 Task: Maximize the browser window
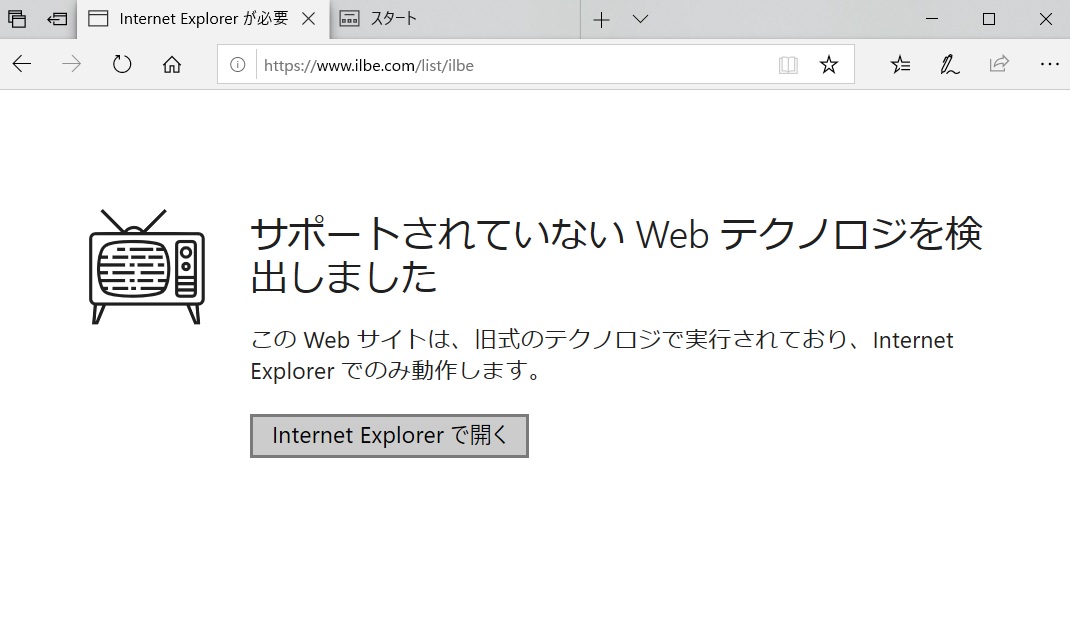point(988,19)
